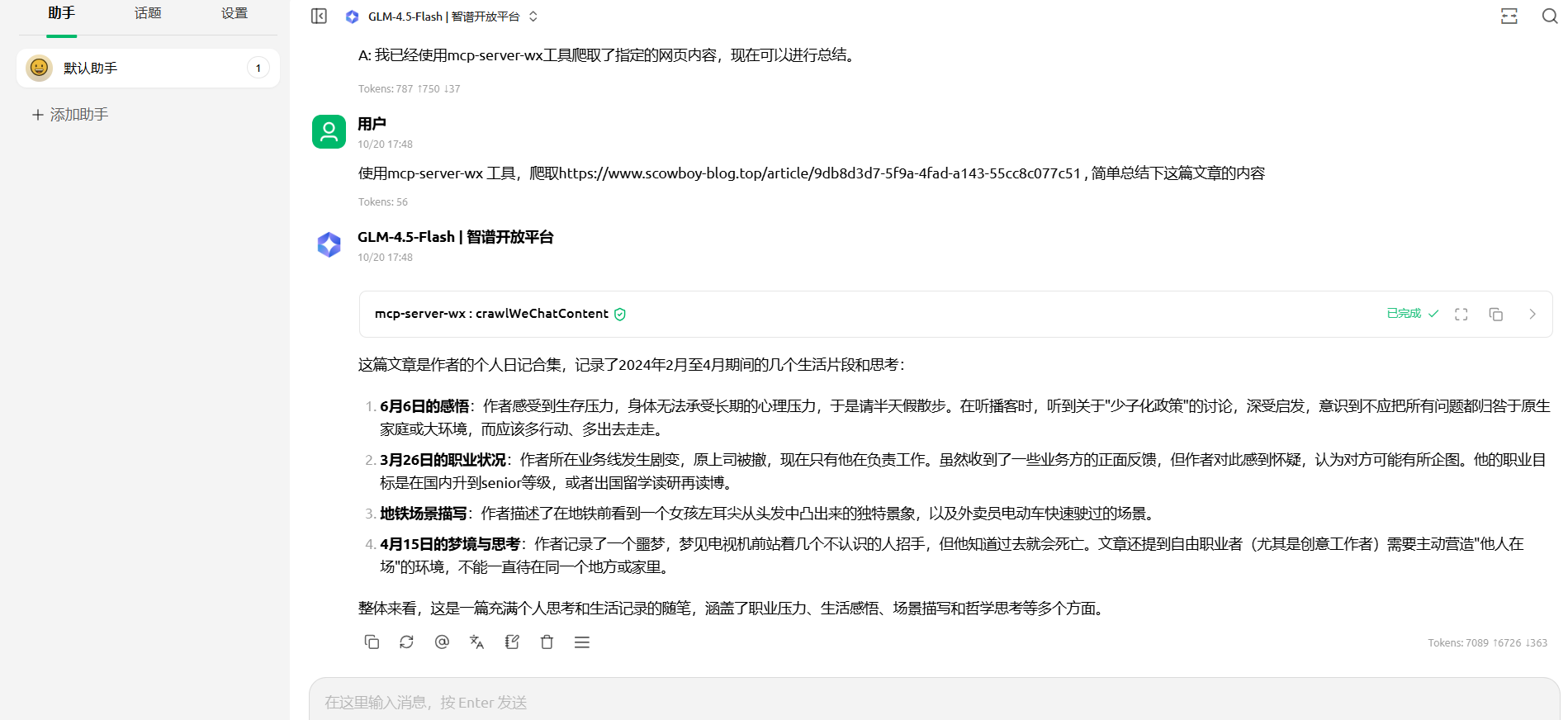Copy the assistant's reply message
This screenshot has width=1568, height=720.
372,642
